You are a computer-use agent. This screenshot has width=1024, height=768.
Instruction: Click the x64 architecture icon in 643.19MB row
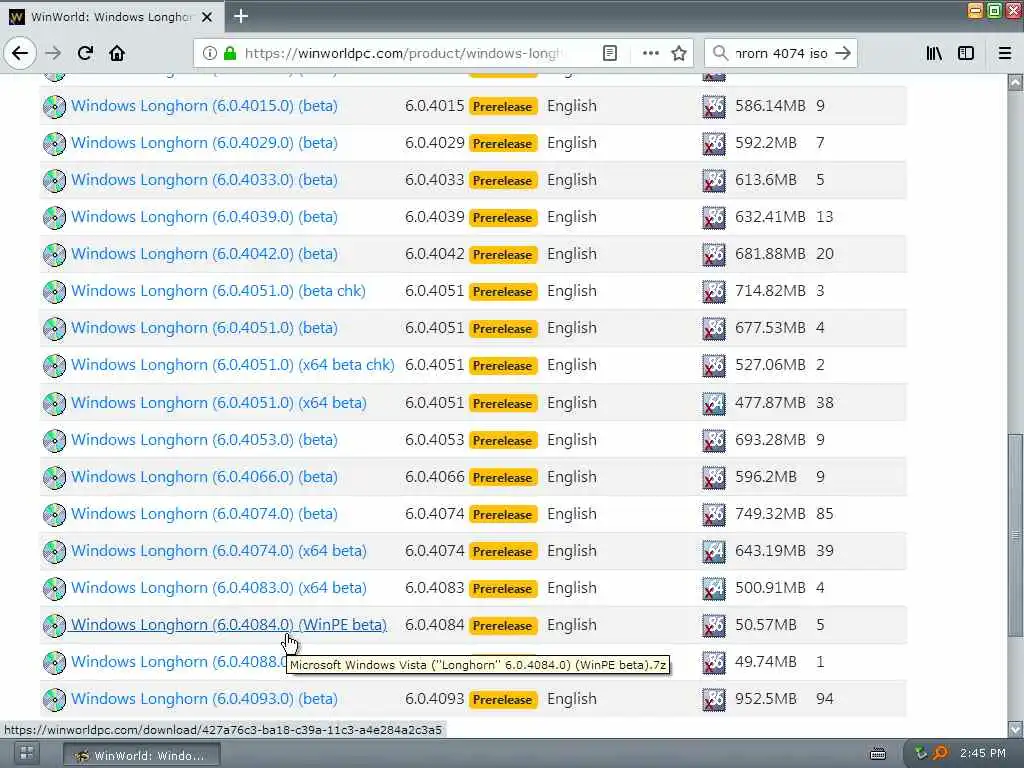pos(714,552)
